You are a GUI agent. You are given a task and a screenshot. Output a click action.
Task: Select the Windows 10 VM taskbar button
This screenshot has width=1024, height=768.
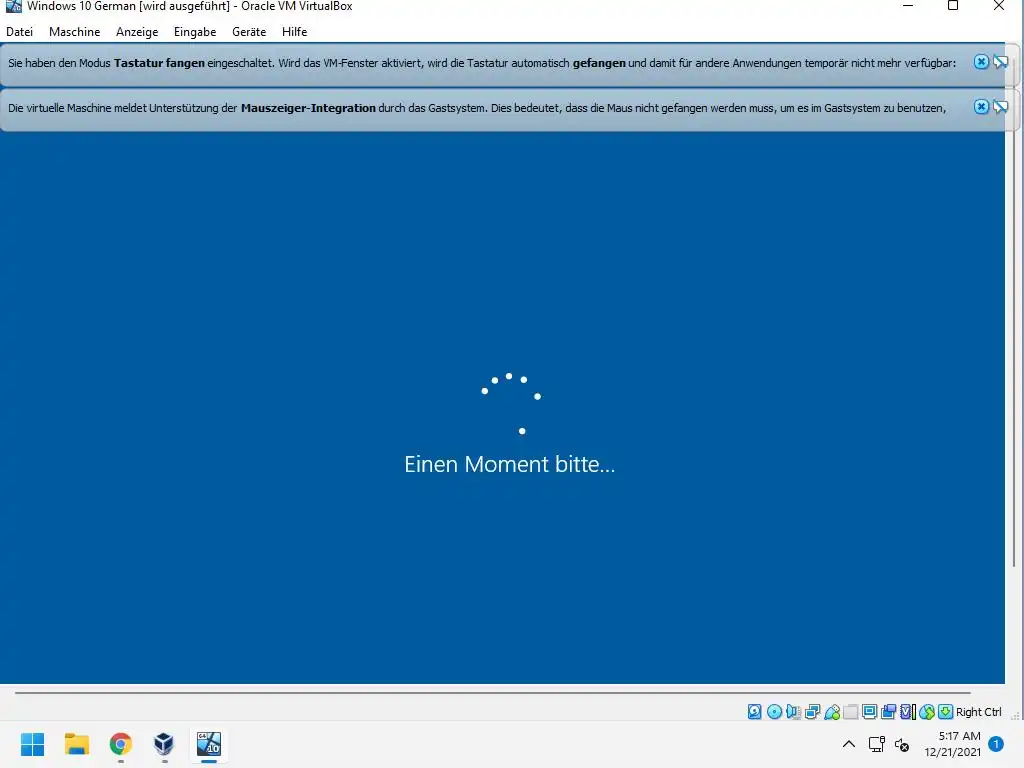209,744
